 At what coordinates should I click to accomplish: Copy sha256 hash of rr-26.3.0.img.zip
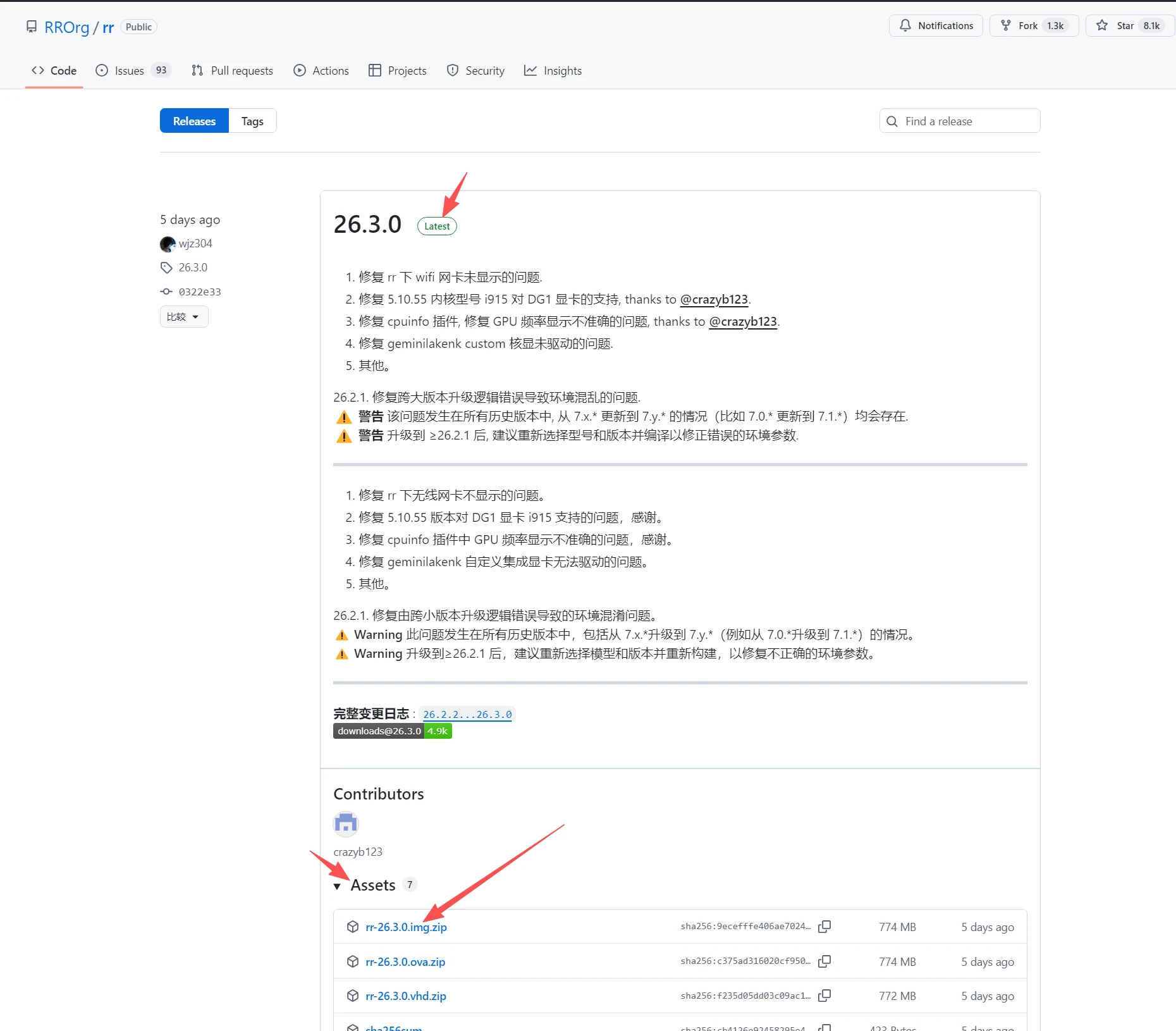[824, 927]
